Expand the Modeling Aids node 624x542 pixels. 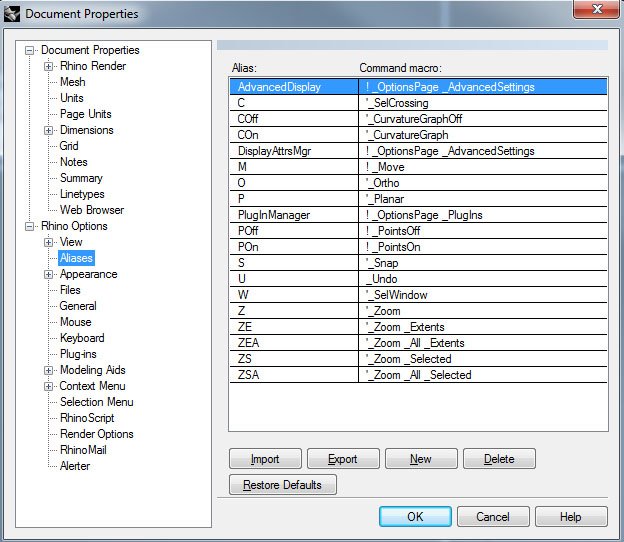pos(49,370)
